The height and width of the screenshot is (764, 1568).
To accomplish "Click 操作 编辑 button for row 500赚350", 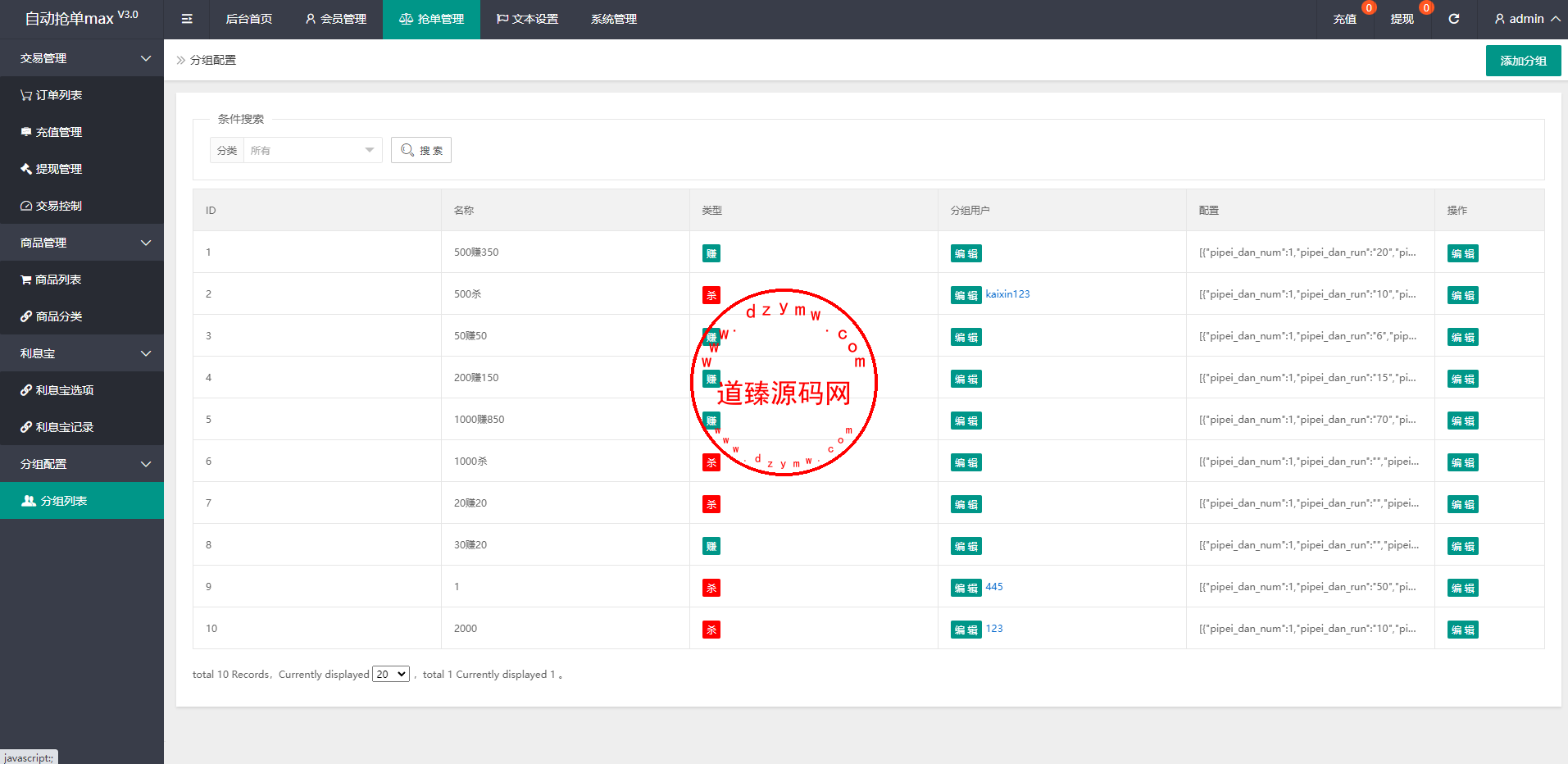I will (x=1463, y=253).
